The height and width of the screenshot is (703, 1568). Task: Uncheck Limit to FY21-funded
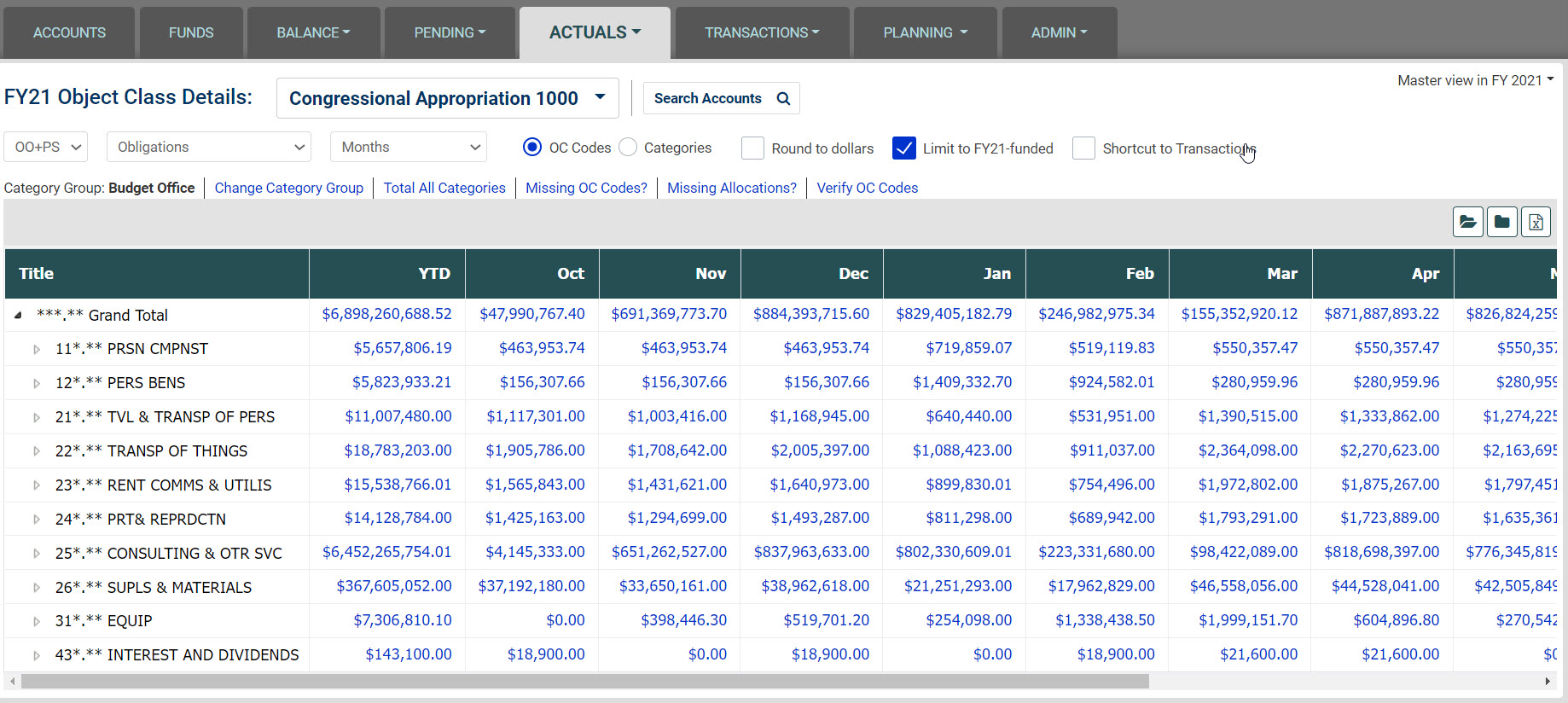[903, 148]
